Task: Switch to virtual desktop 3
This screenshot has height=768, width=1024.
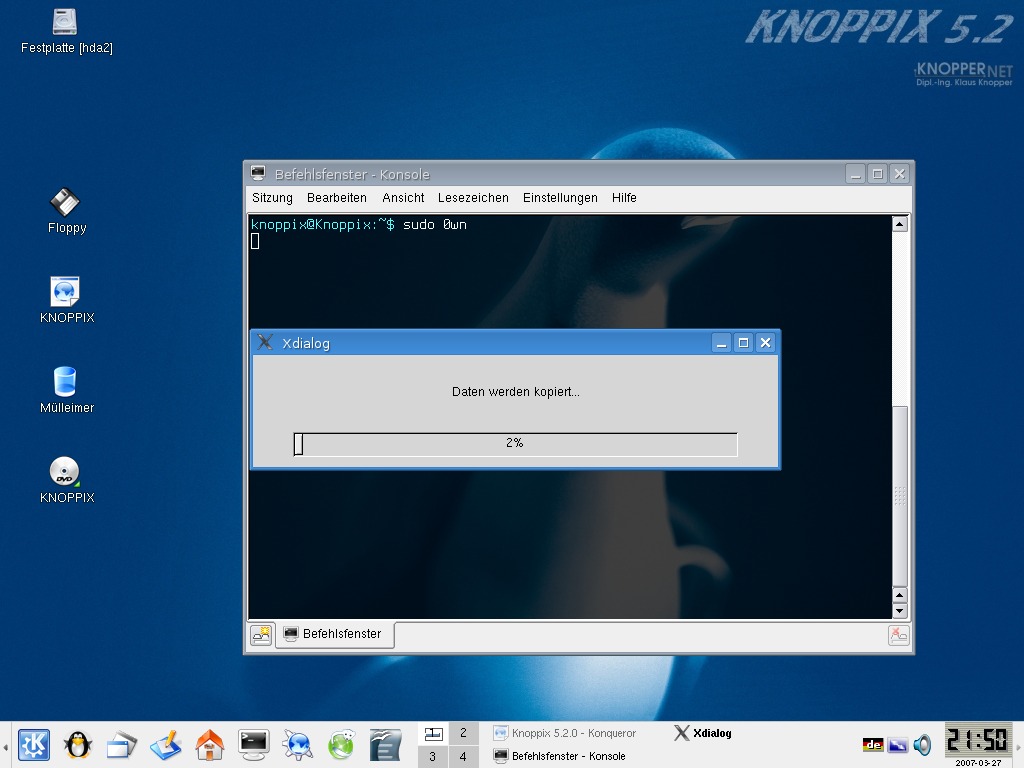Action: [433, 757]
